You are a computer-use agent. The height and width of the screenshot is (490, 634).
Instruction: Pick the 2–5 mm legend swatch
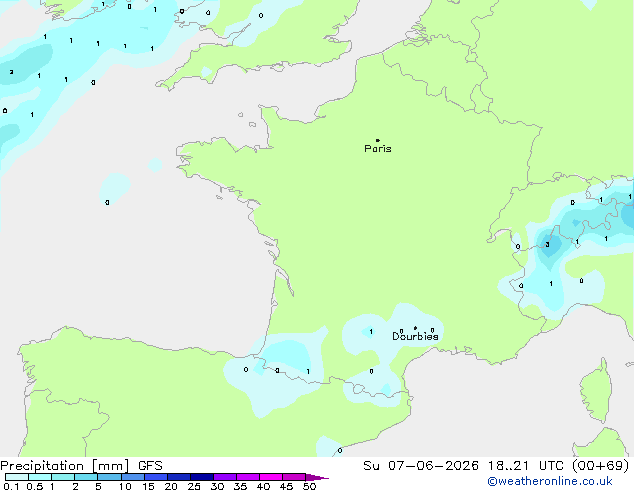86,477
